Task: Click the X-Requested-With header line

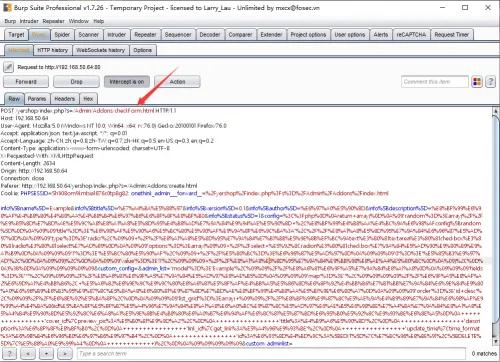Action: tap(47, 156)
